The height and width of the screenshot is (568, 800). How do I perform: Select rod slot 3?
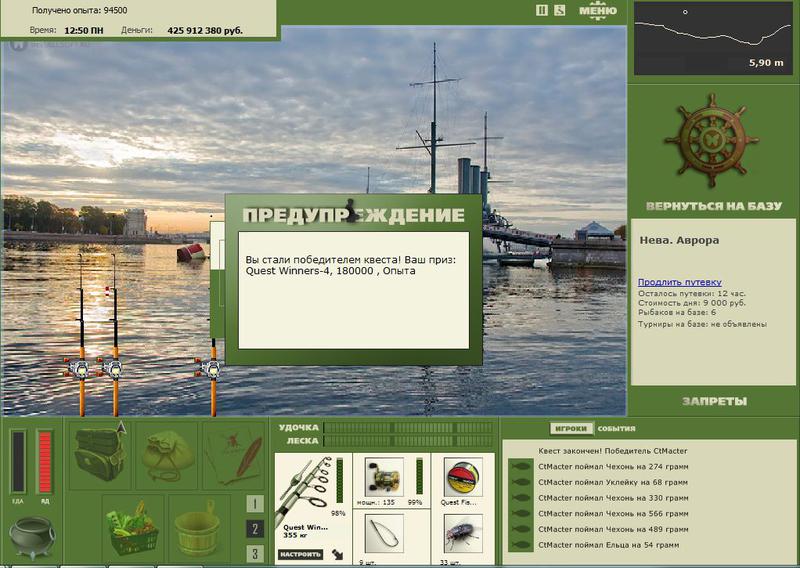[255, 553]
